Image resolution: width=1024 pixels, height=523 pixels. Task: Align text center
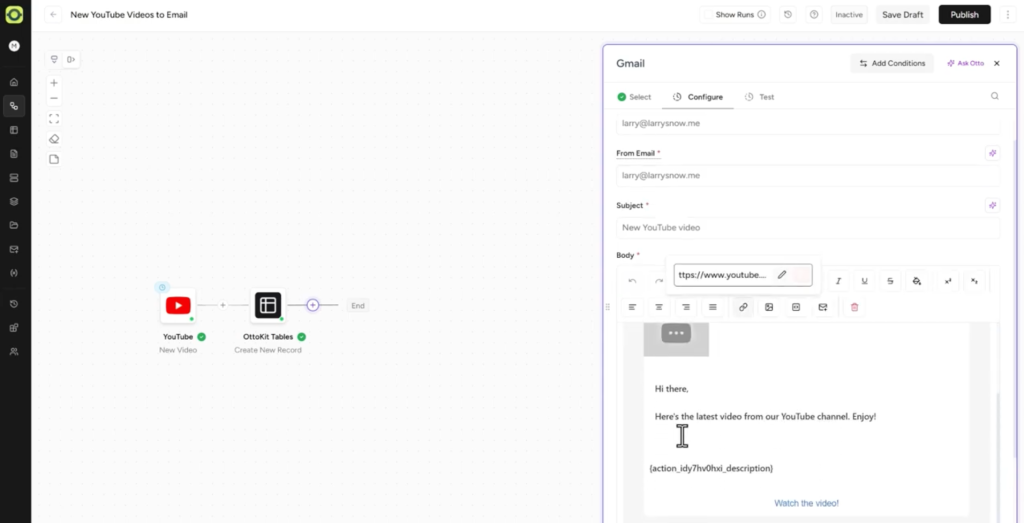pyautogui.click(x=659, y=307)
